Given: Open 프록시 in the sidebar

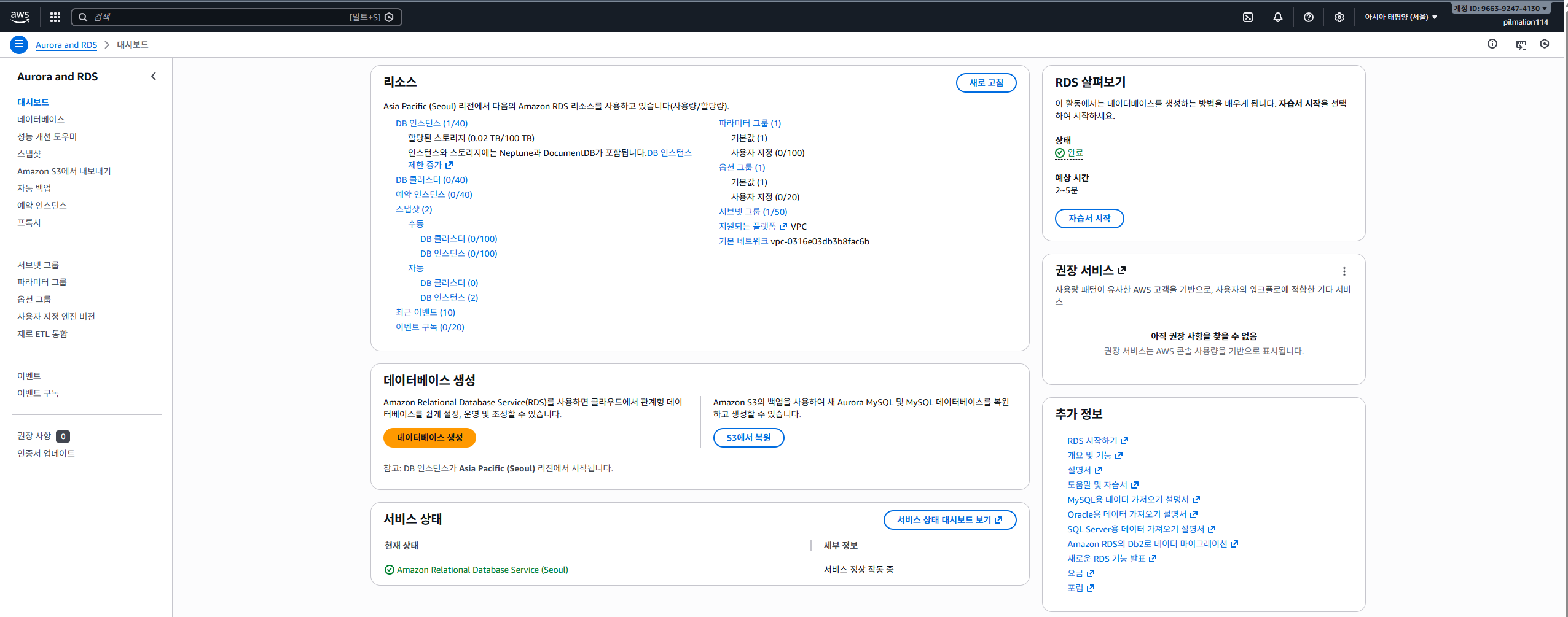Looking at the screenshot, I should click(29, 223).
